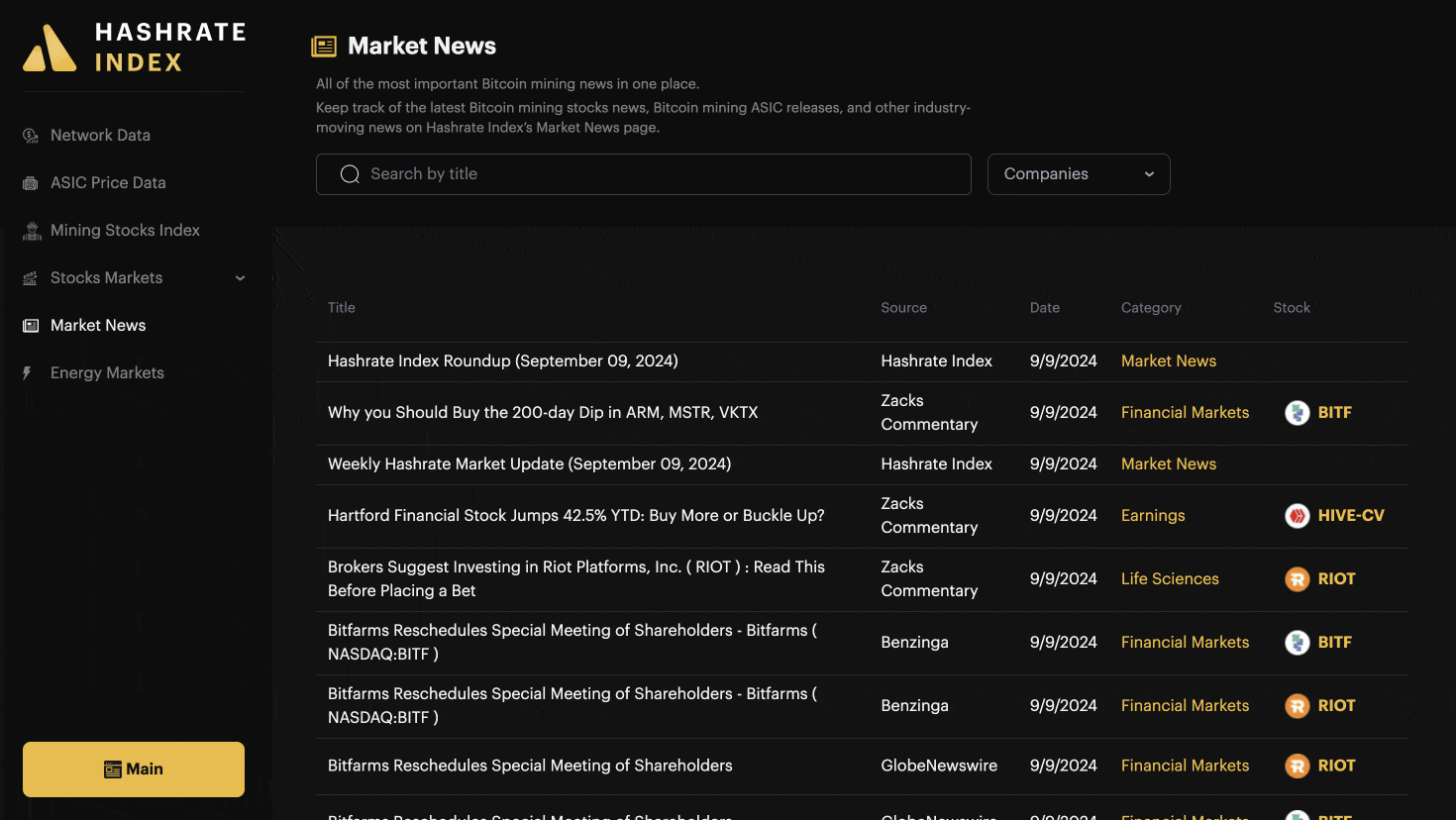
Task: Open Brokers Suggest Investing in Riot Platforms article
Action: pyautogui.click(x=576, y=579)
